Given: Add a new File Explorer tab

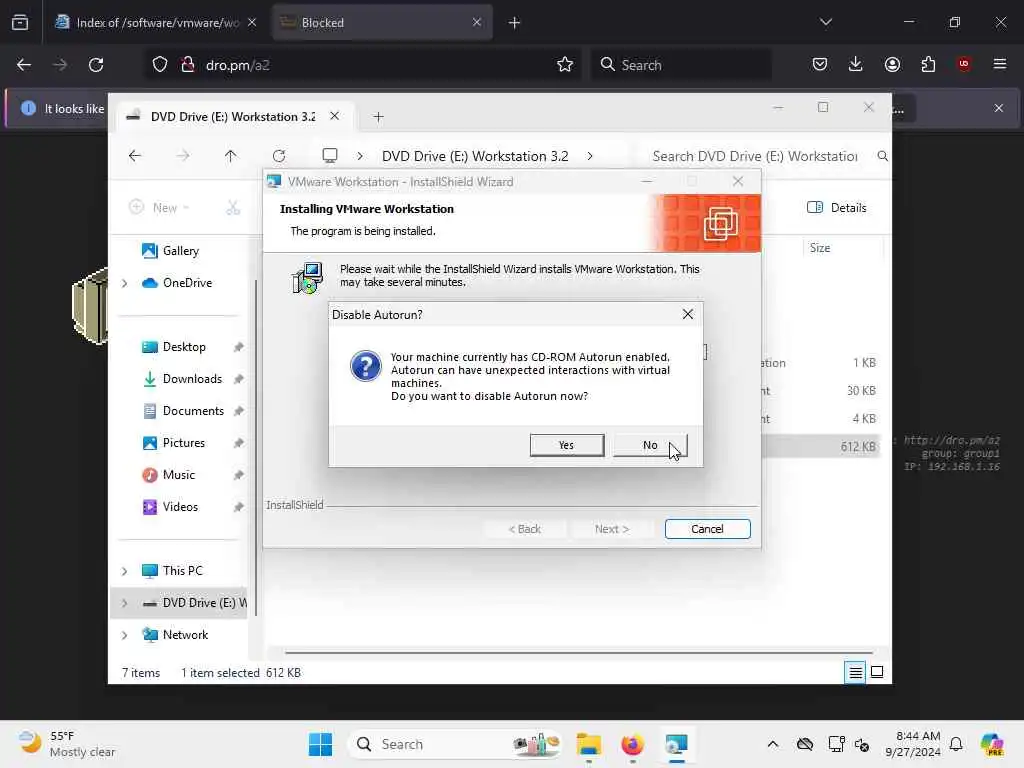Looking at the screenshot, I should [x=378, y=117].
